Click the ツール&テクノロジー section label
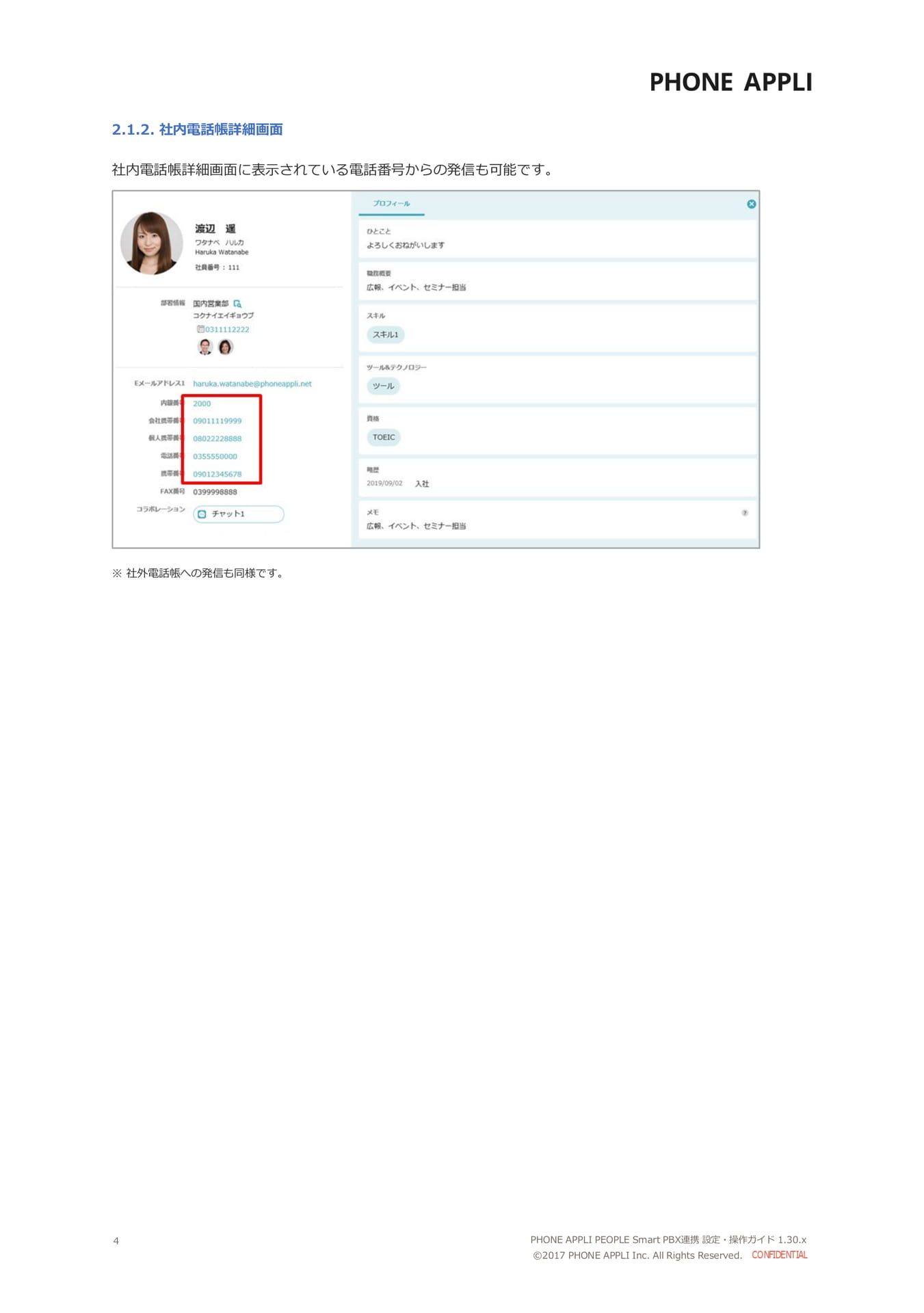This screenshot has width=924, height=1313. click(397, 367)
